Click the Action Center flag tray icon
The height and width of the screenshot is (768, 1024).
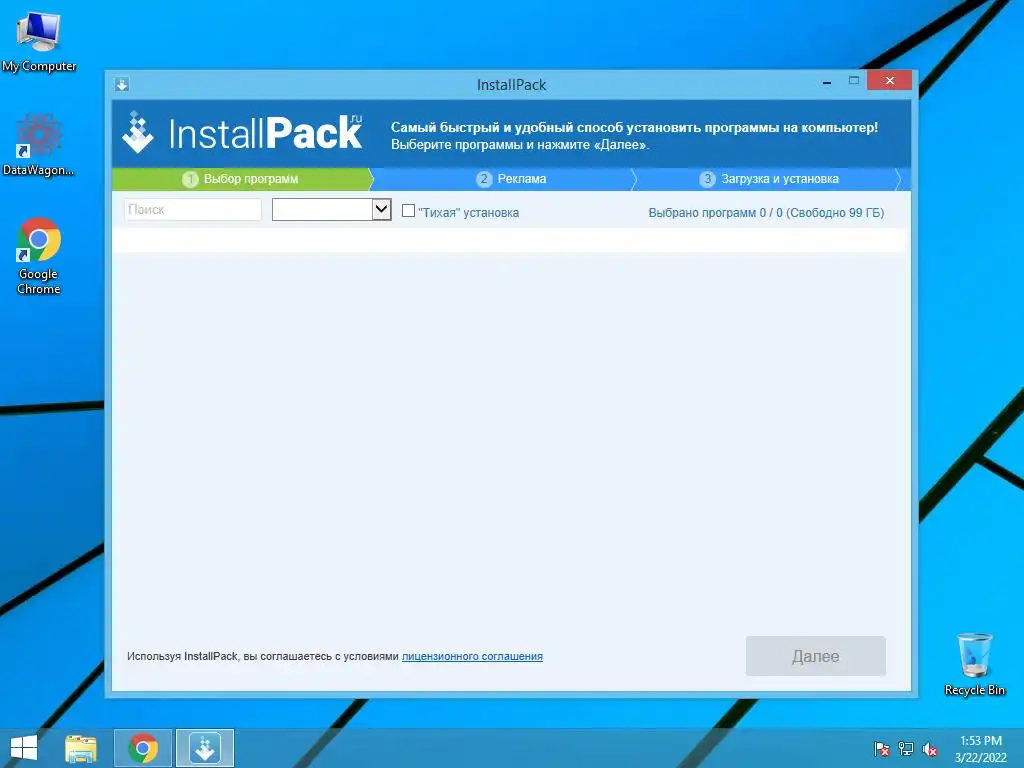pos(881,749)
